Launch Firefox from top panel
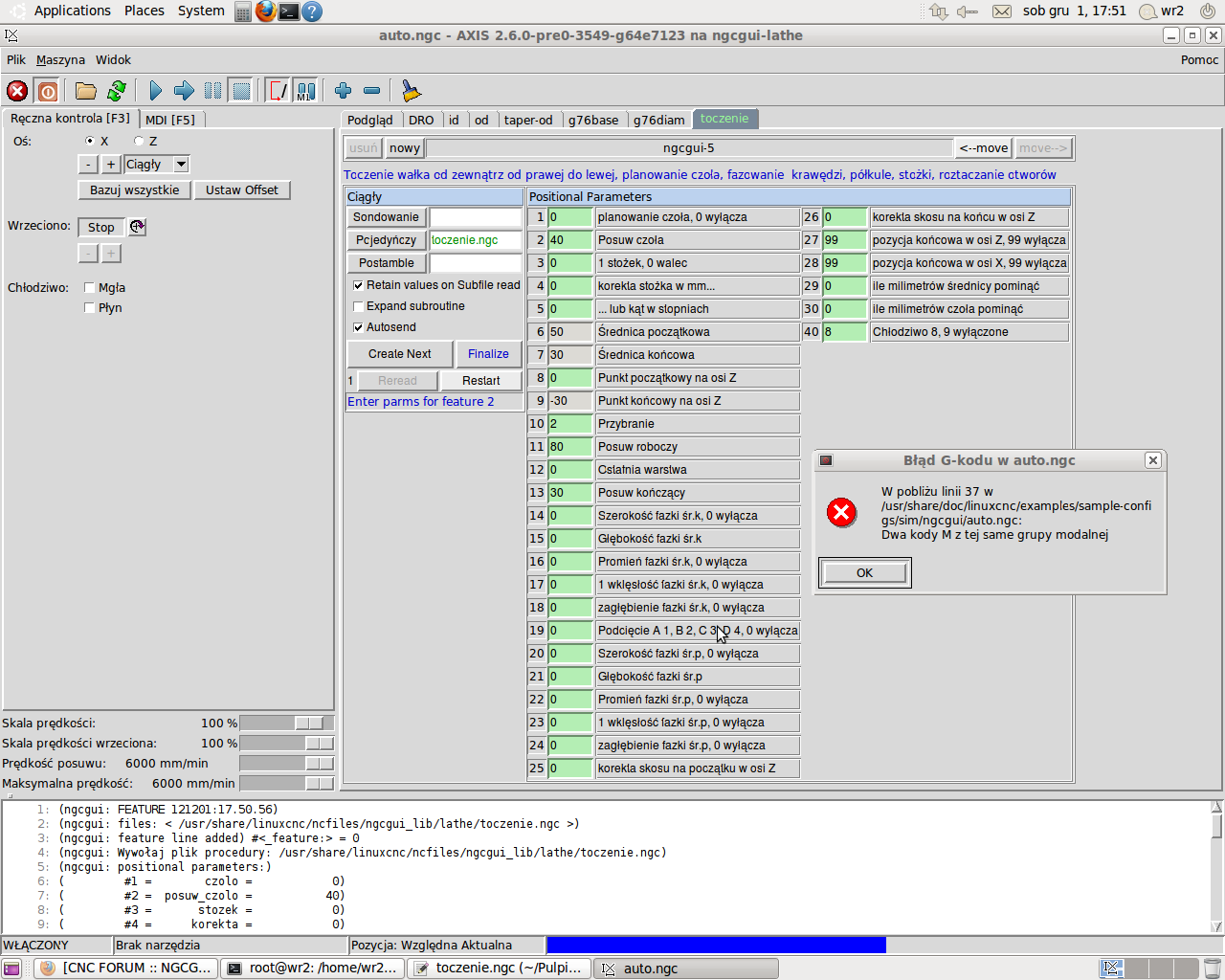Image resolution: width=1225 pixels, height=980 pixels. point(265,11)
